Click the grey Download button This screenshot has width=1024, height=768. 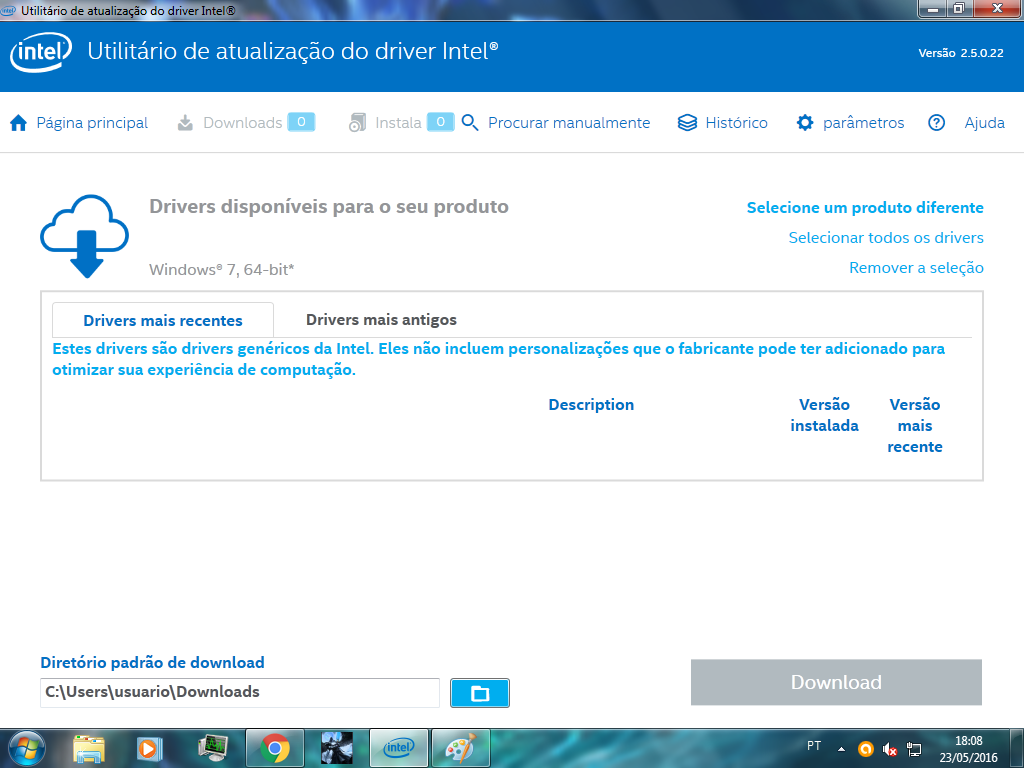836,682
